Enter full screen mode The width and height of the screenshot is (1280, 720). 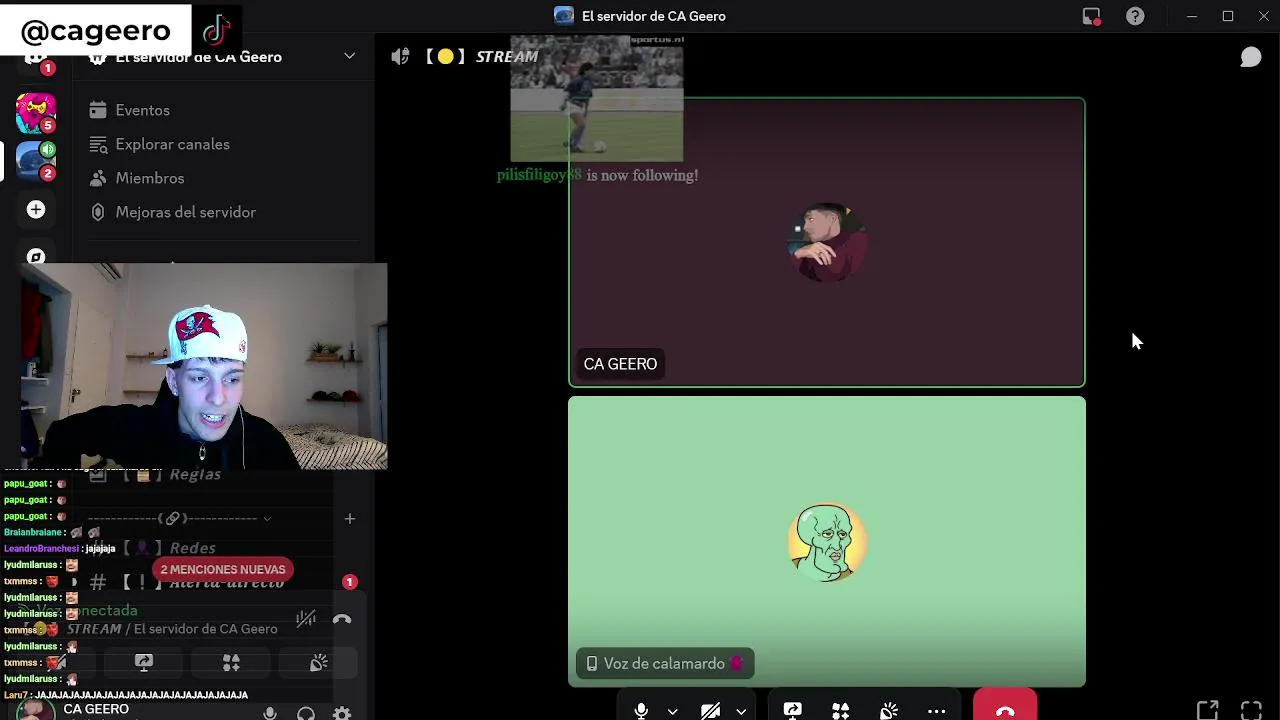click(1251, 710)
